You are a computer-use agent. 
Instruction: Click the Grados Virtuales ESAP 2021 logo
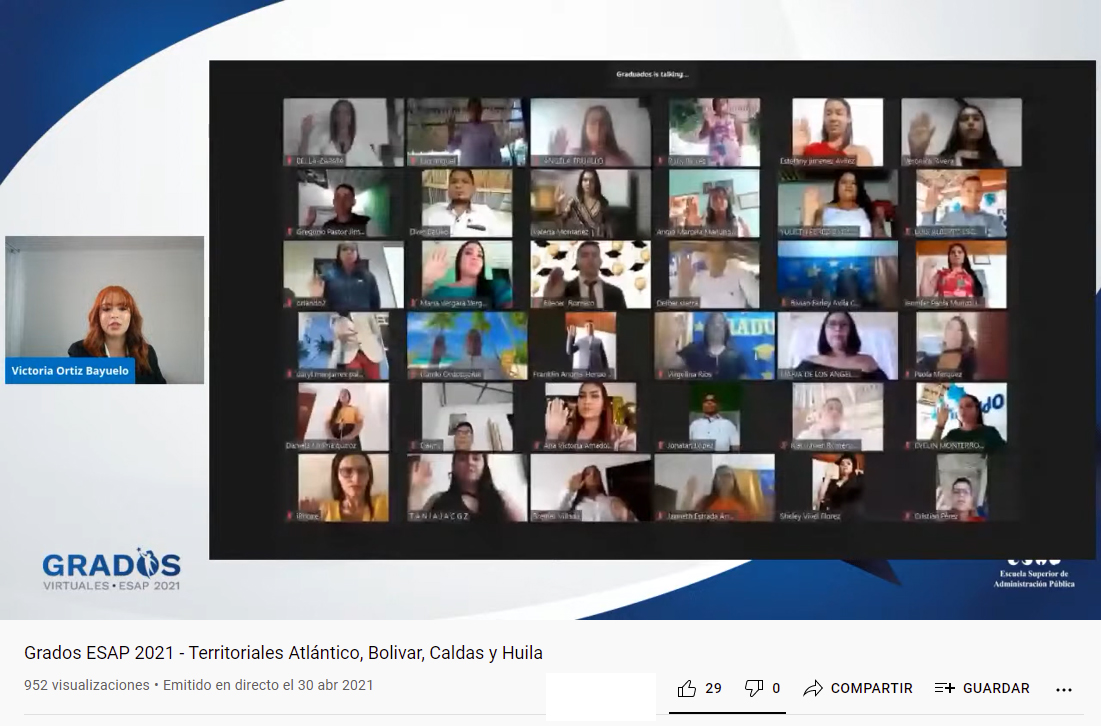tap(111, 570)
